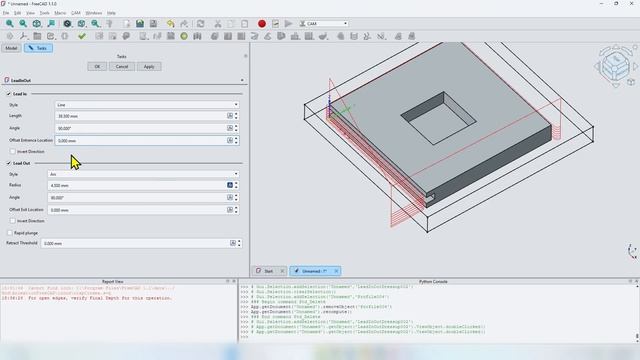
Task: Open the Lead In Style dropdown
Action: click(147, 105)
